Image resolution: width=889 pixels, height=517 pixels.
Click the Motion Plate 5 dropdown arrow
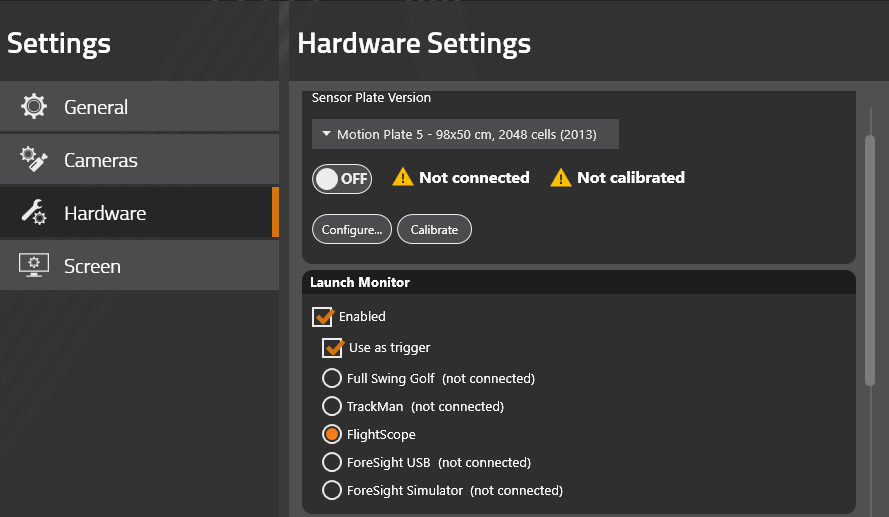[x=326, y=134]
